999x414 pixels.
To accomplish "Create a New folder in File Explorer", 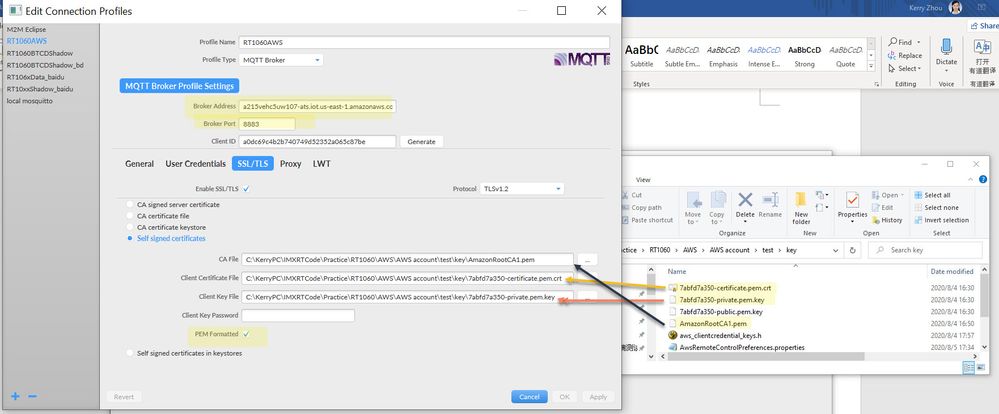I will tap(801, 208).
